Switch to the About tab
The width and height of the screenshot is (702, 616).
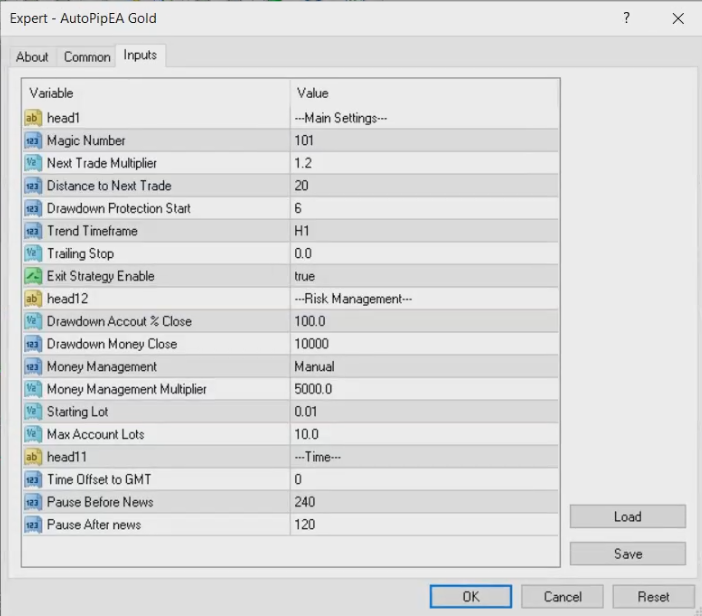click(x=32, y=57)
